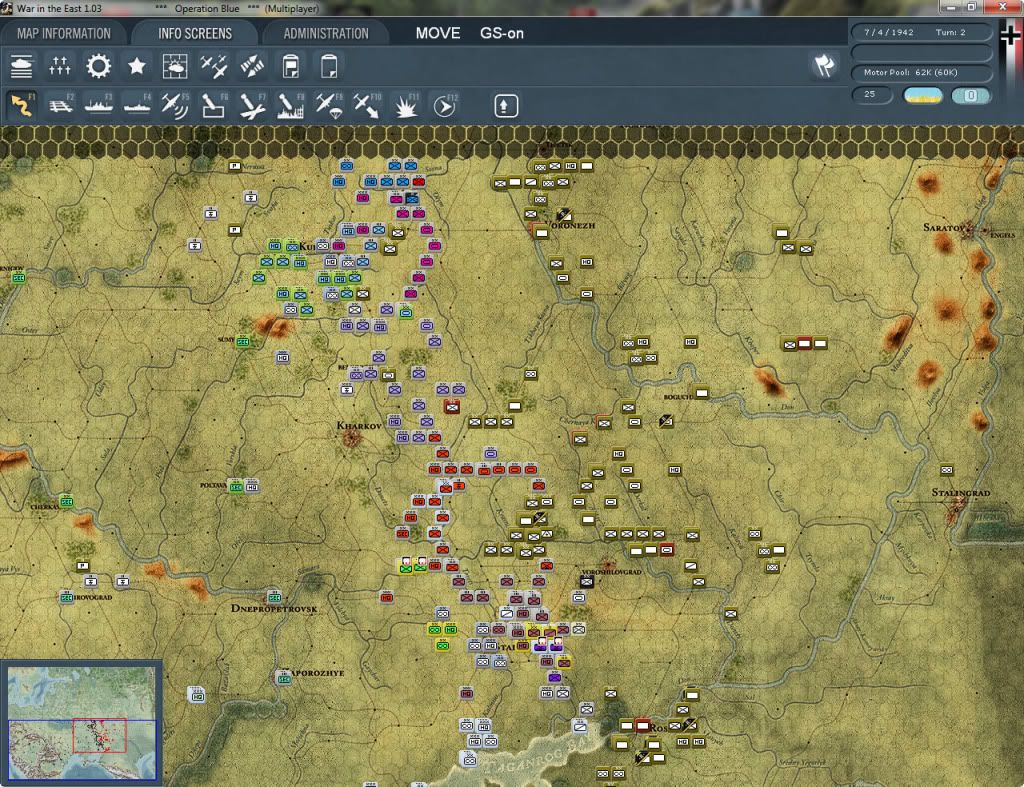
Task: Select naval transport mode F3 ship icon
Action: pyautogui.click(x=99, y=106)
